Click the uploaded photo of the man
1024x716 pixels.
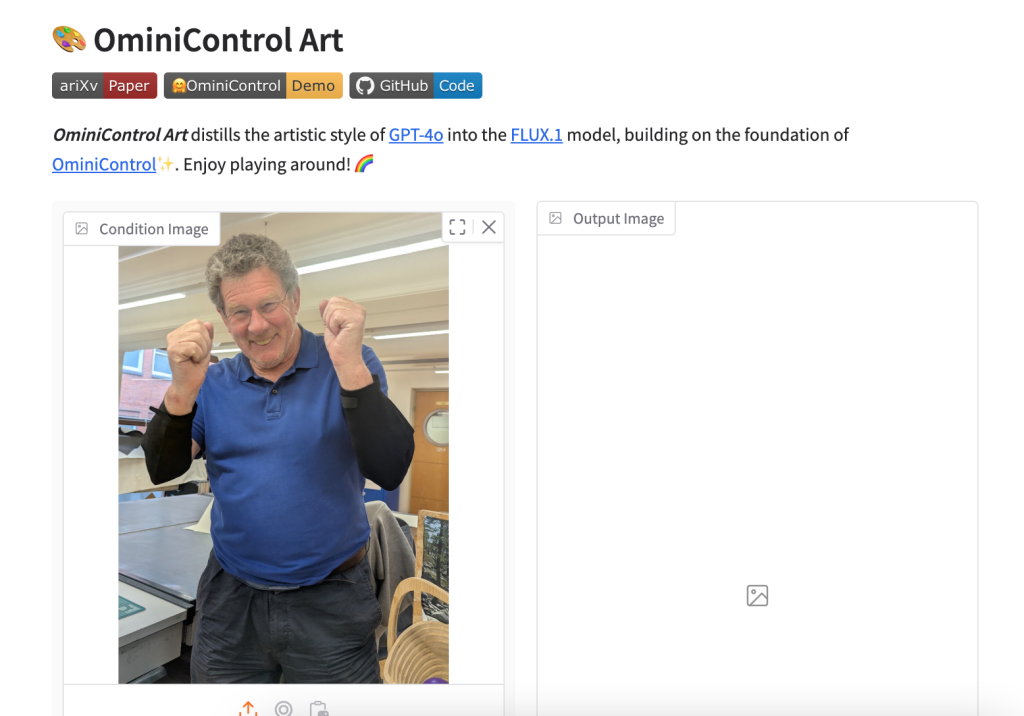tap(283, 448)
